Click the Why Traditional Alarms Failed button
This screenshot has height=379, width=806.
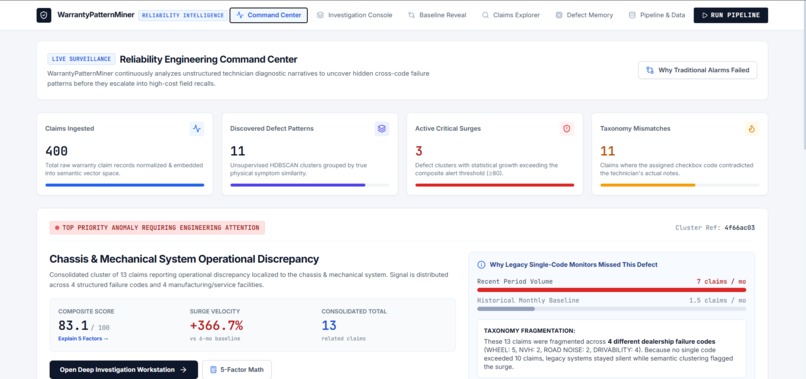click(698, 70)
